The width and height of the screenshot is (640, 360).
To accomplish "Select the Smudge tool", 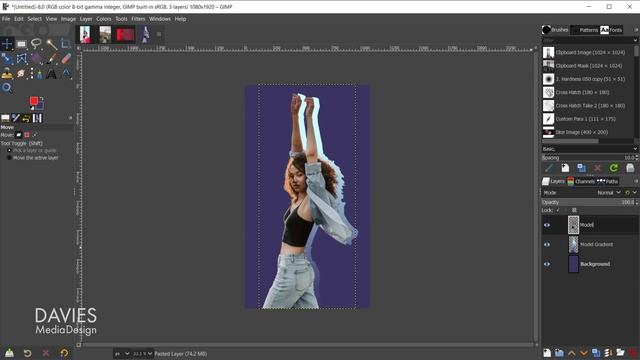I will pyautogui.click(x=22, y=73).
